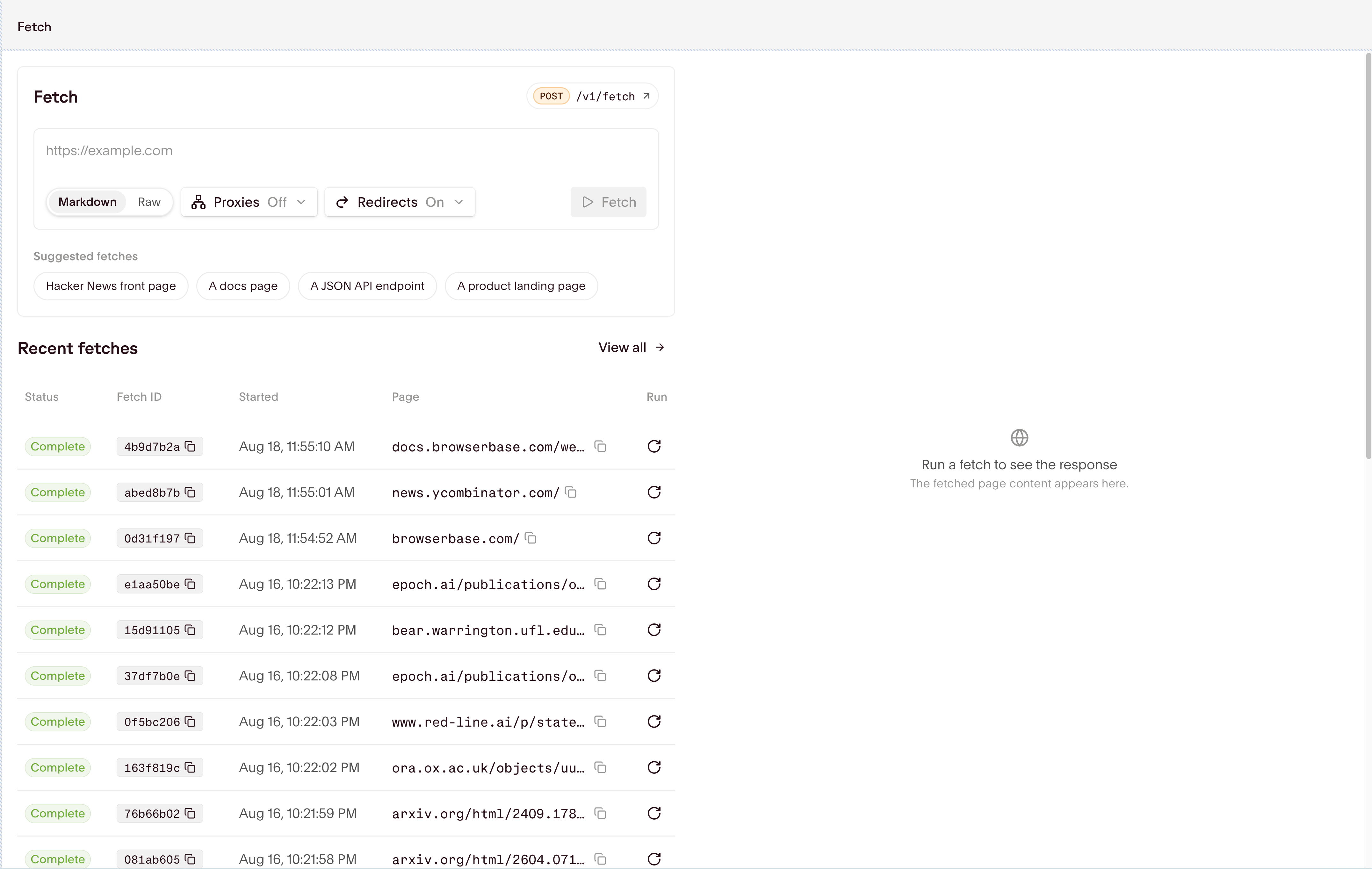Select the A docs page suggestion
Screen dimensions: 1372x869
243,286
